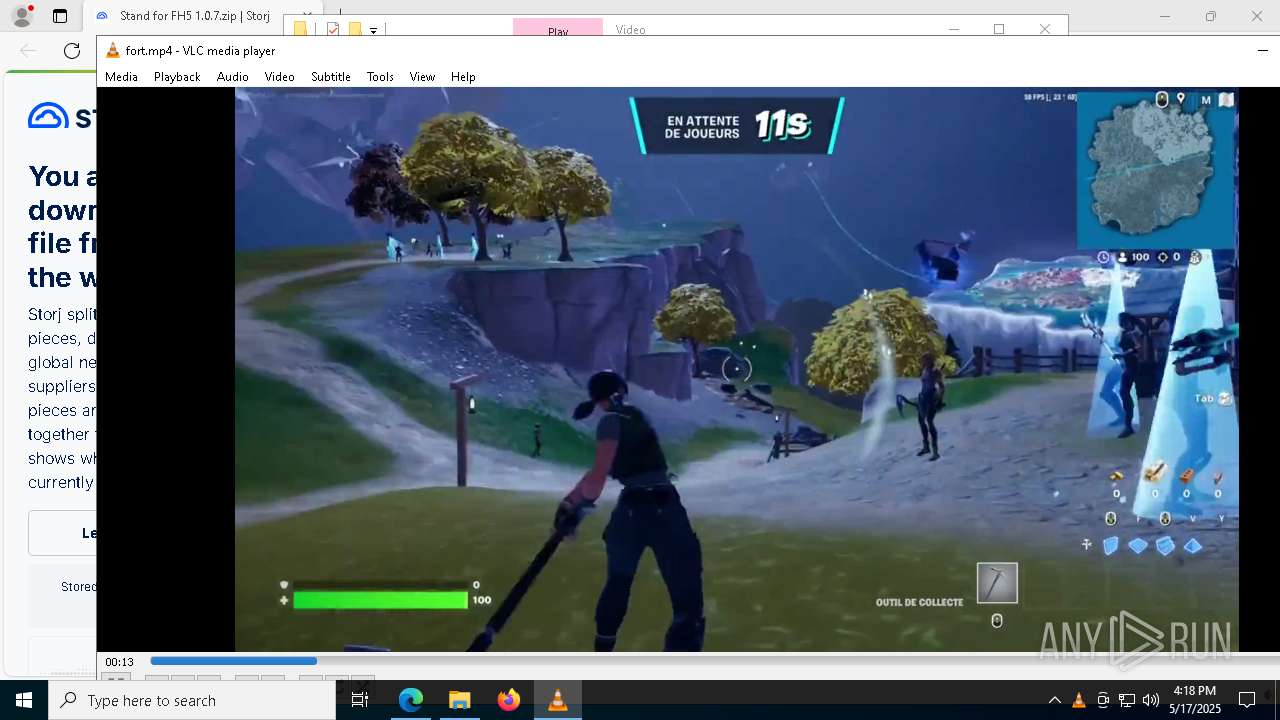1280x720 pixels.
Task: Click the new folder icon in Explorer quick access toolbar
Action: 354,30
